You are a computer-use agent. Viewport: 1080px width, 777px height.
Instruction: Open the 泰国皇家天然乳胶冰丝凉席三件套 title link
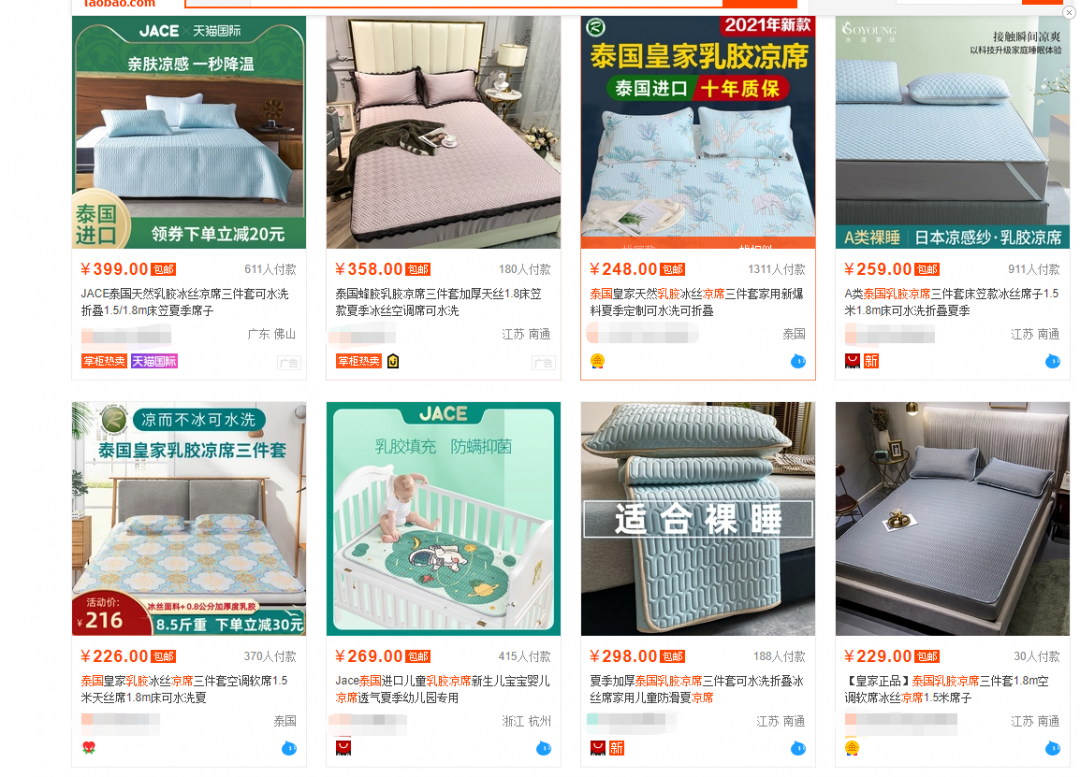[x=696, y=302]
